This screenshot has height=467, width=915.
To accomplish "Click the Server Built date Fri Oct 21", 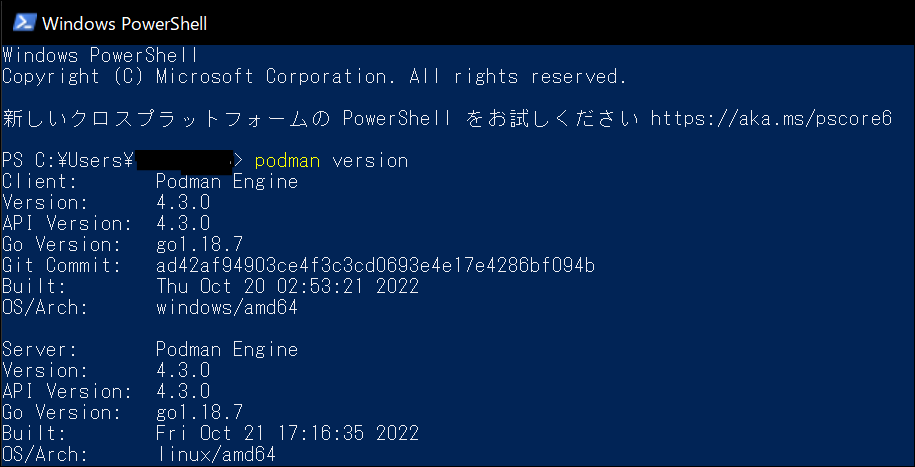I will pyautogui.click(x=287, y=434).
